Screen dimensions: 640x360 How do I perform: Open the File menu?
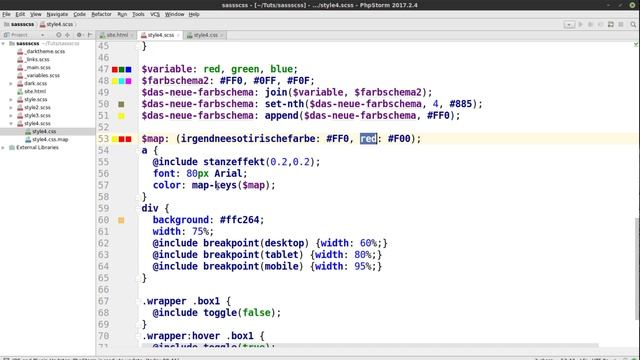7,14
